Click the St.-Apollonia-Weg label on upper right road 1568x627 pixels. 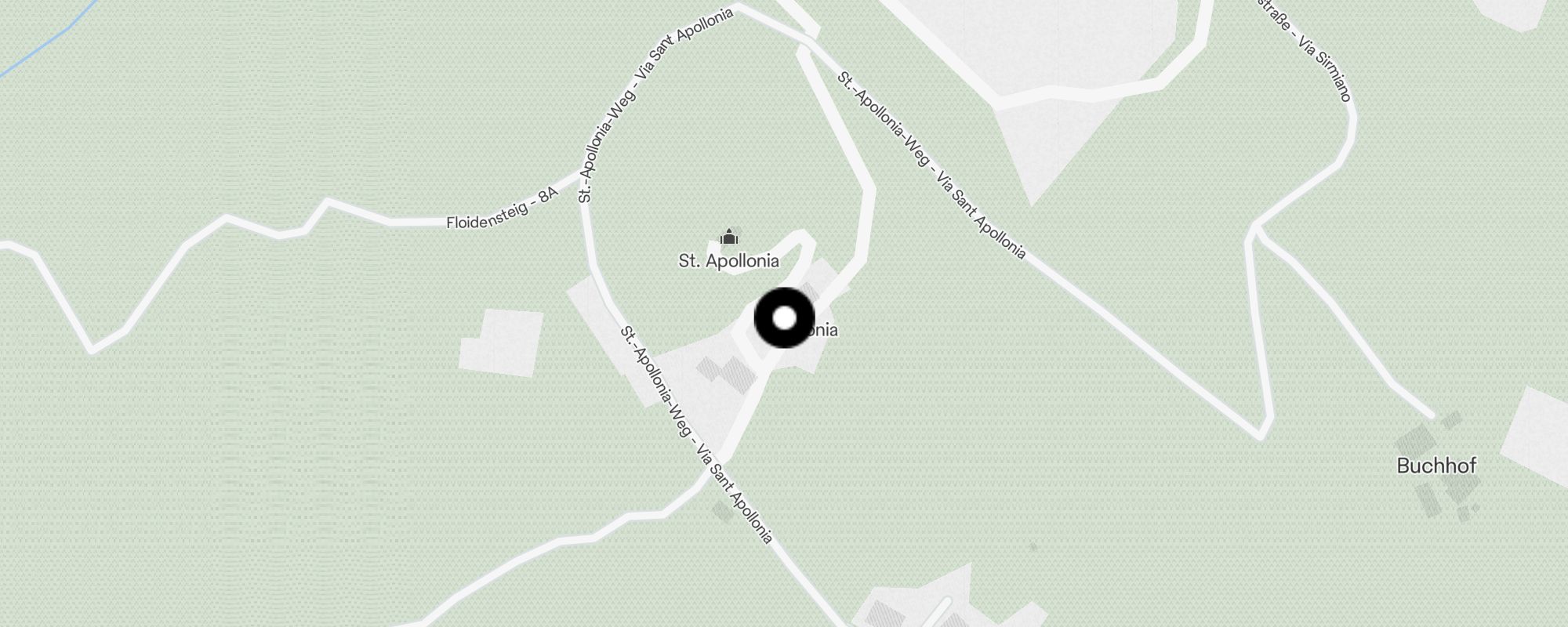point(931,165)
